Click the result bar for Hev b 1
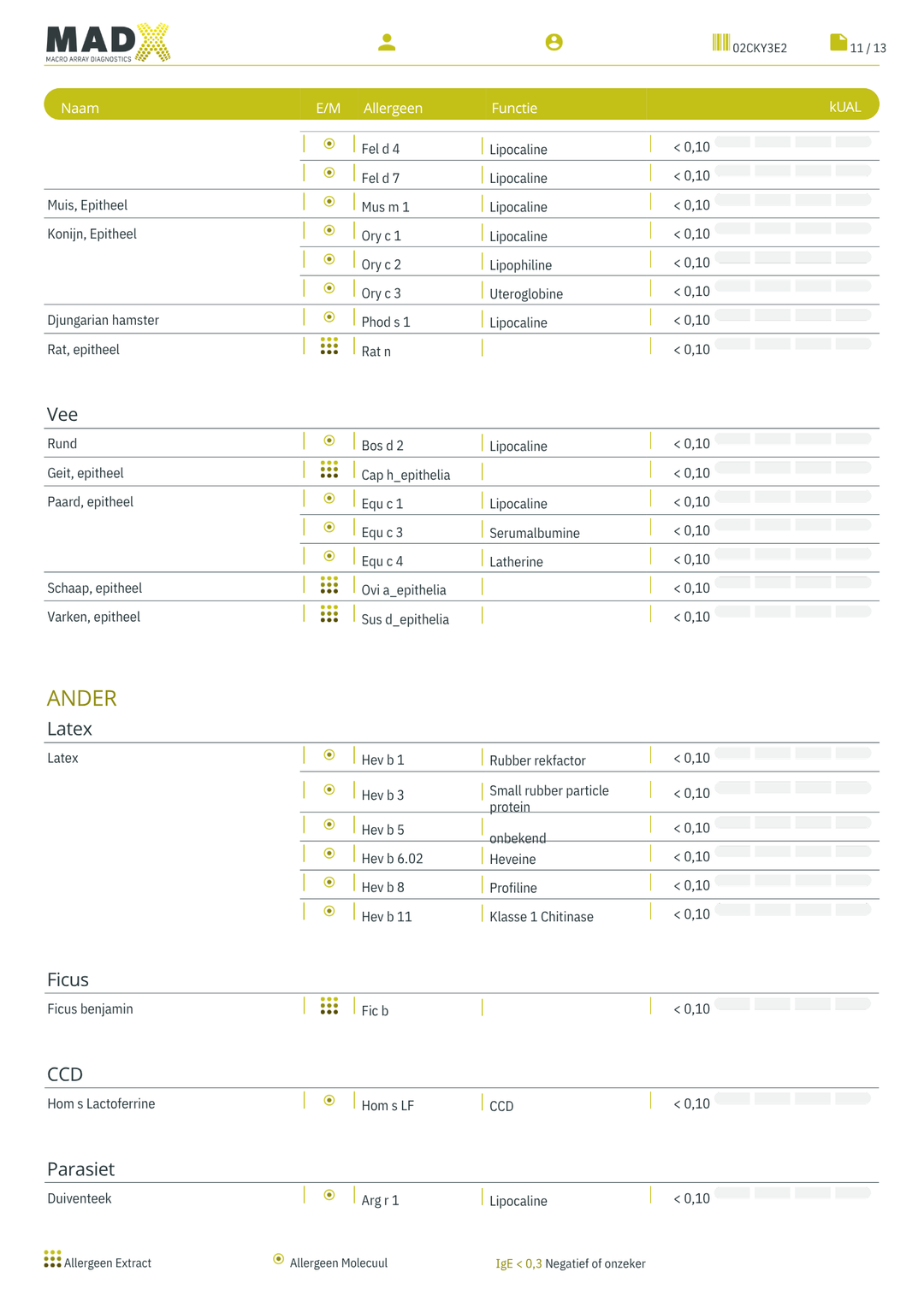 tap(793, 753)
